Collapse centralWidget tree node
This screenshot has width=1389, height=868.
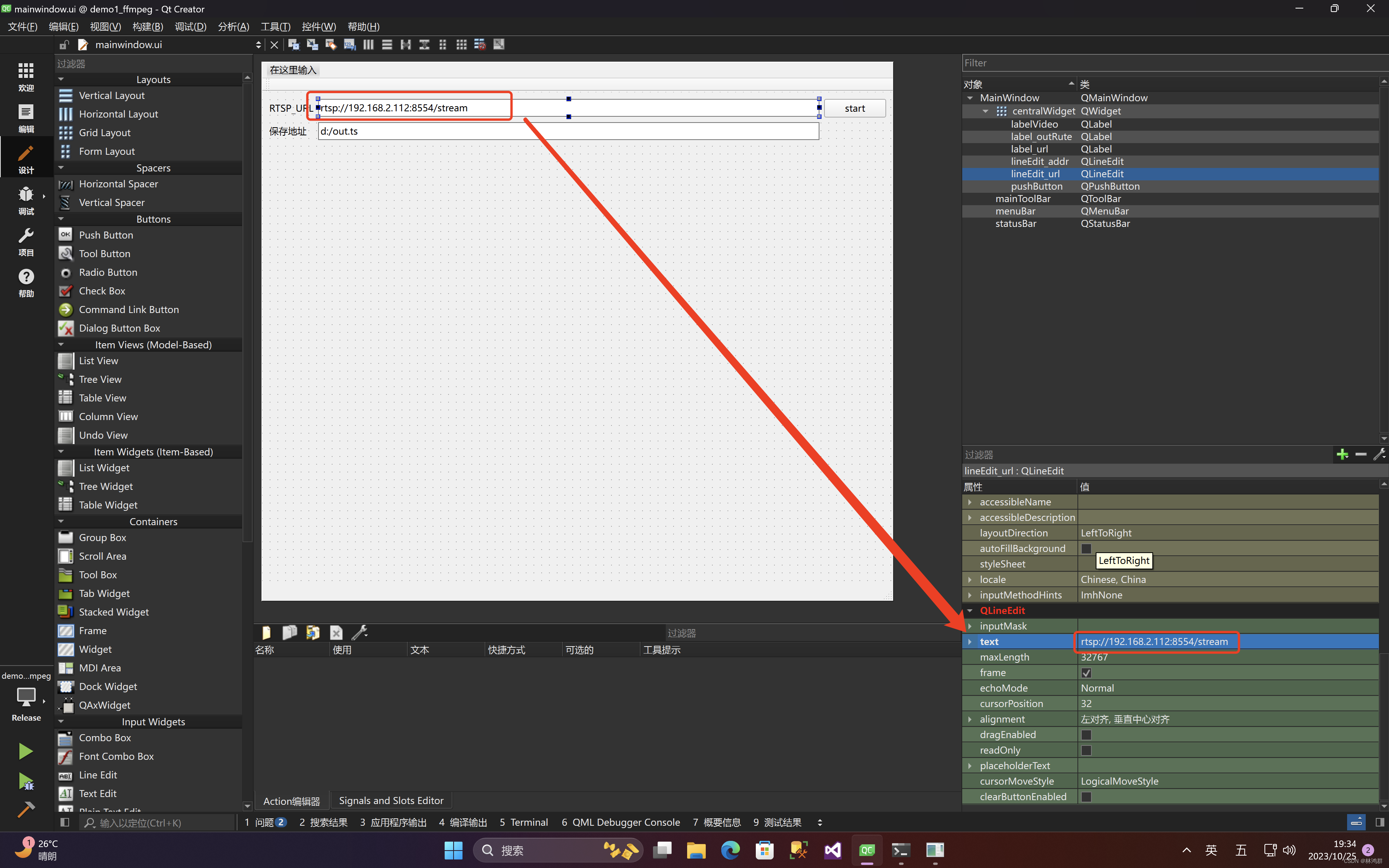[985, 111]
